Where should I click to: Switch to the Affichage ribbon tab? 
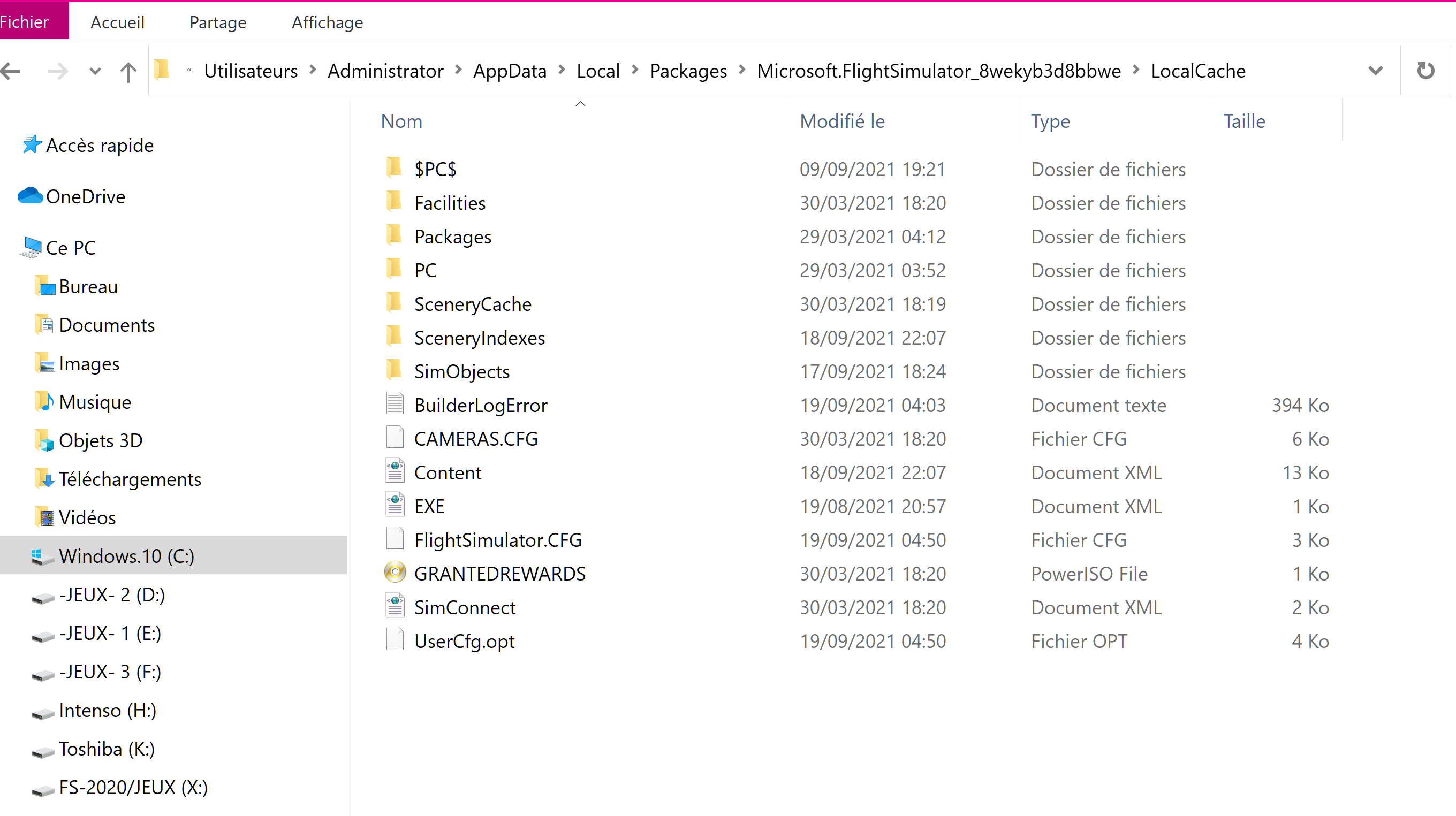point(327,22)
